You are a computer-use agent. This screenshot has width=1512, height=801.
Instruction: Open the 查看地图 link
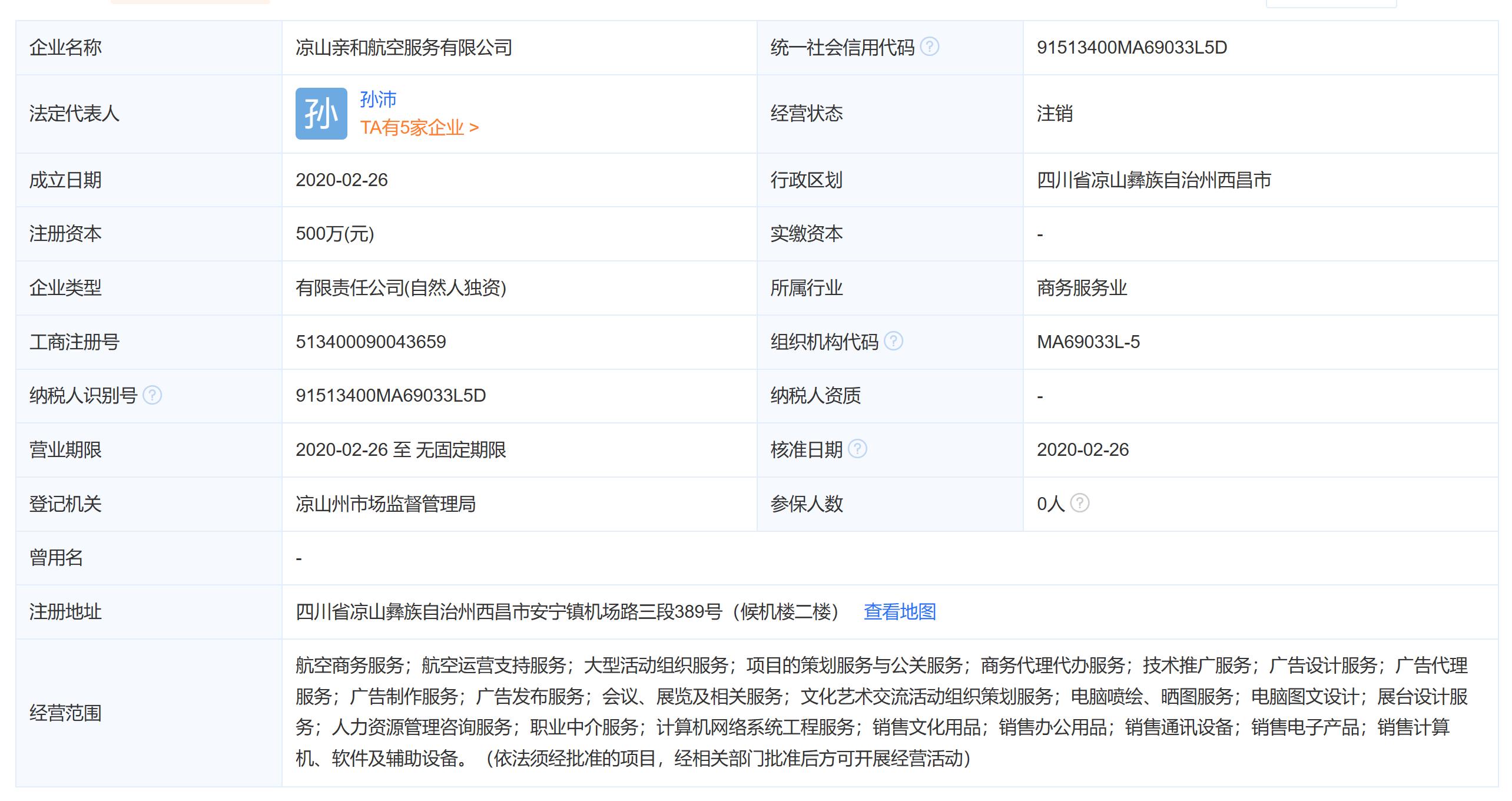pyautogui.click(x=900, y=612)
